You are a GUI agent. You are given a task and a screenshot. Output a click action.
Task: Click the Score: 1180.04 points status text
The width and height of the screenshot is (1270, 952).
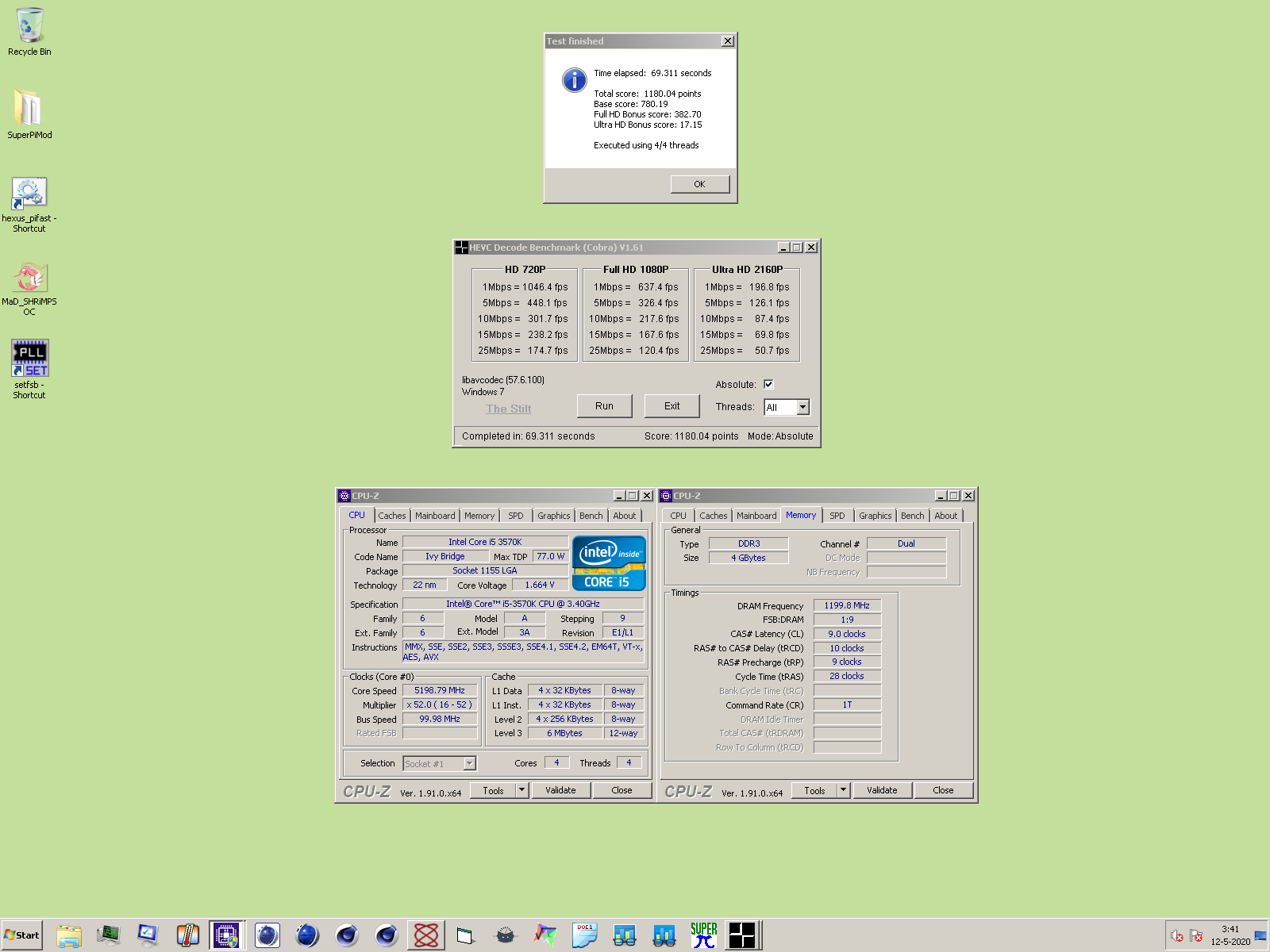pos(691,436)
